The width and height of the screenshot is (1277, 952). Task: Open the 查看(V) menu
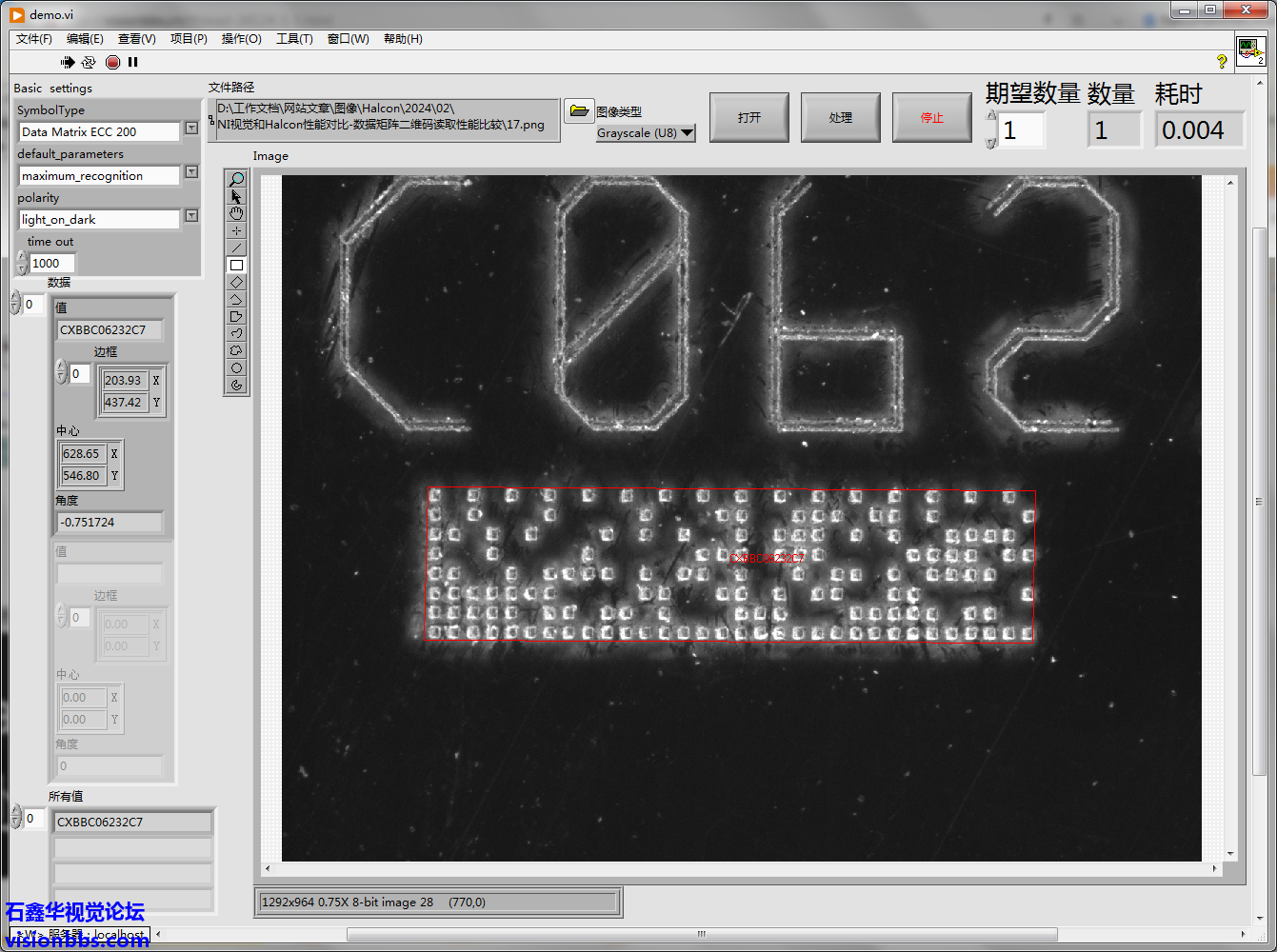(137, 39)
